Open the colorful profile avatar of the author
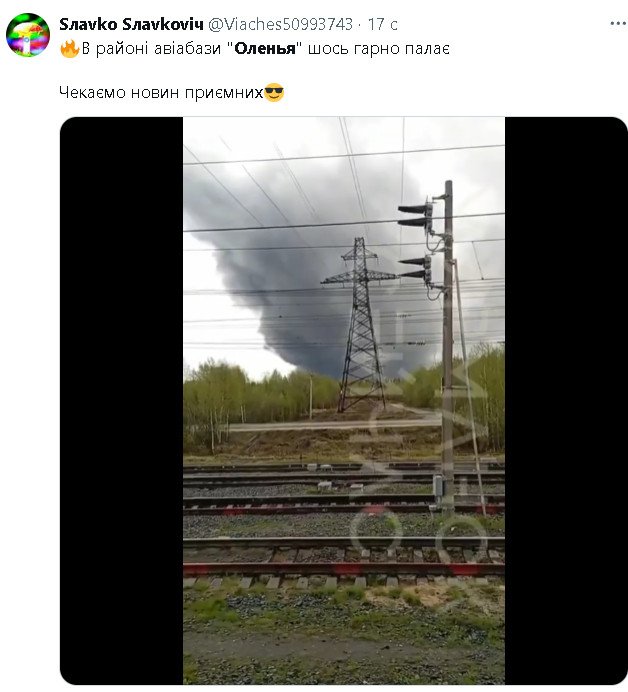This screenshot has width=628, height=692. point(28,35)
